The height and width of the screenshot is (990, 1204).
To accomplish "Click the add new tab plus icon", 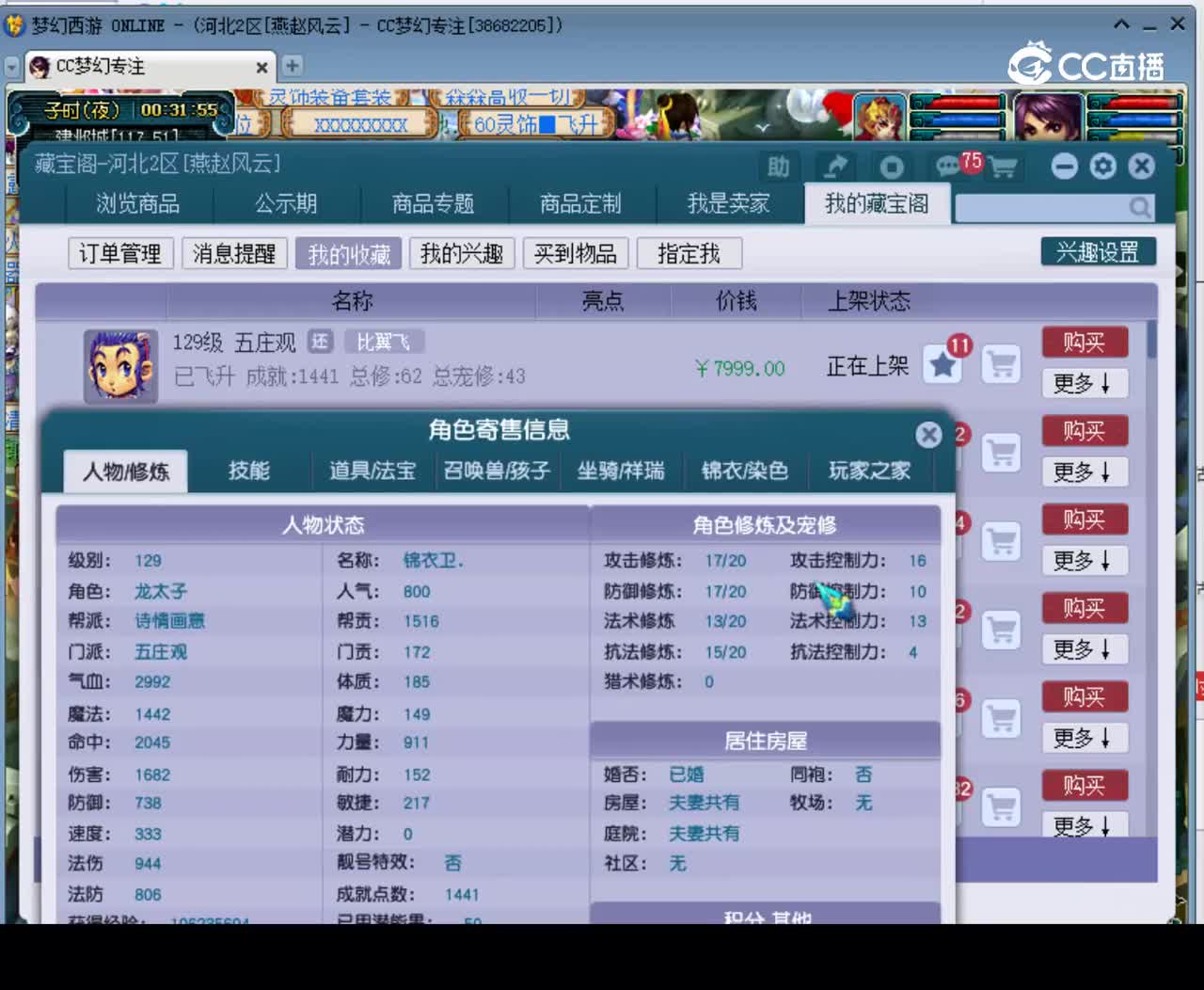I will [x=293, y=66].
